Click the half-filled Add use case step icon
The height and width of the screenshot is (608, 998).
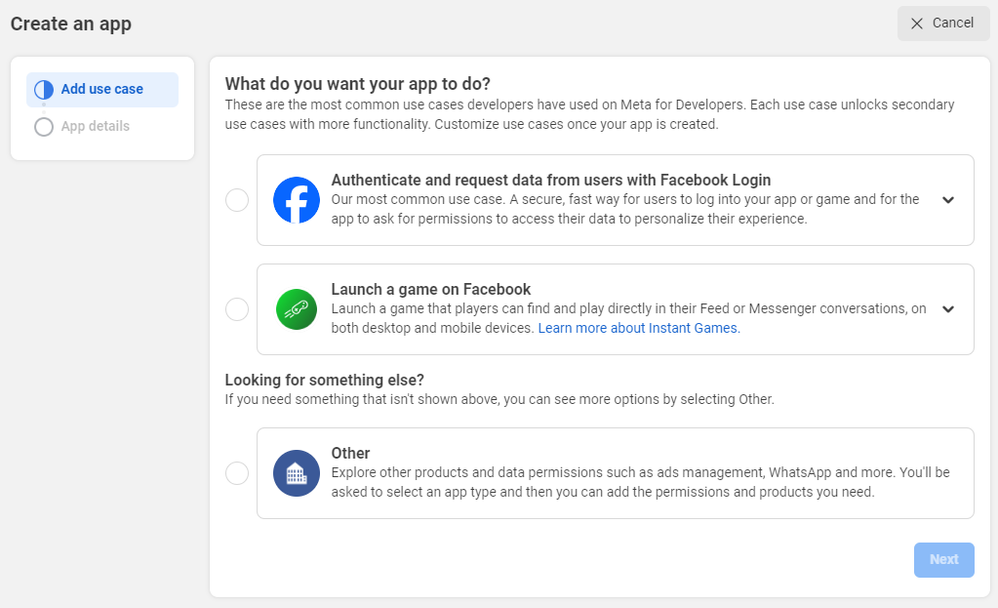click(x=44, y=90)
